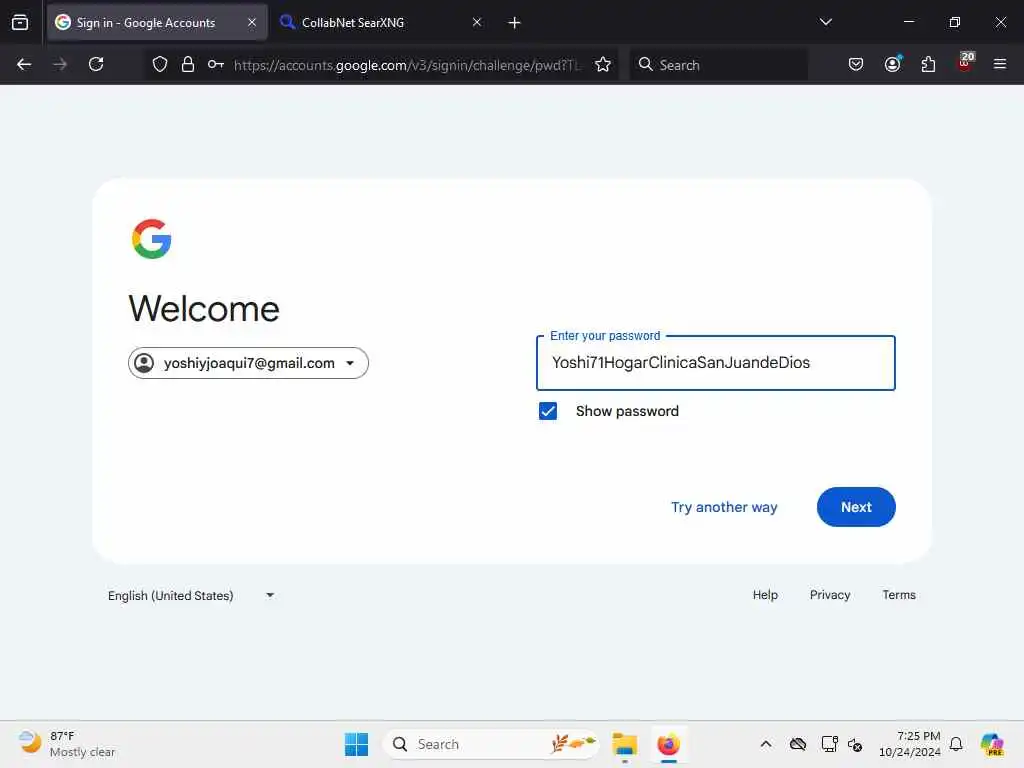
Task: Click the display connection tray icon
Action: pos(829,744)
